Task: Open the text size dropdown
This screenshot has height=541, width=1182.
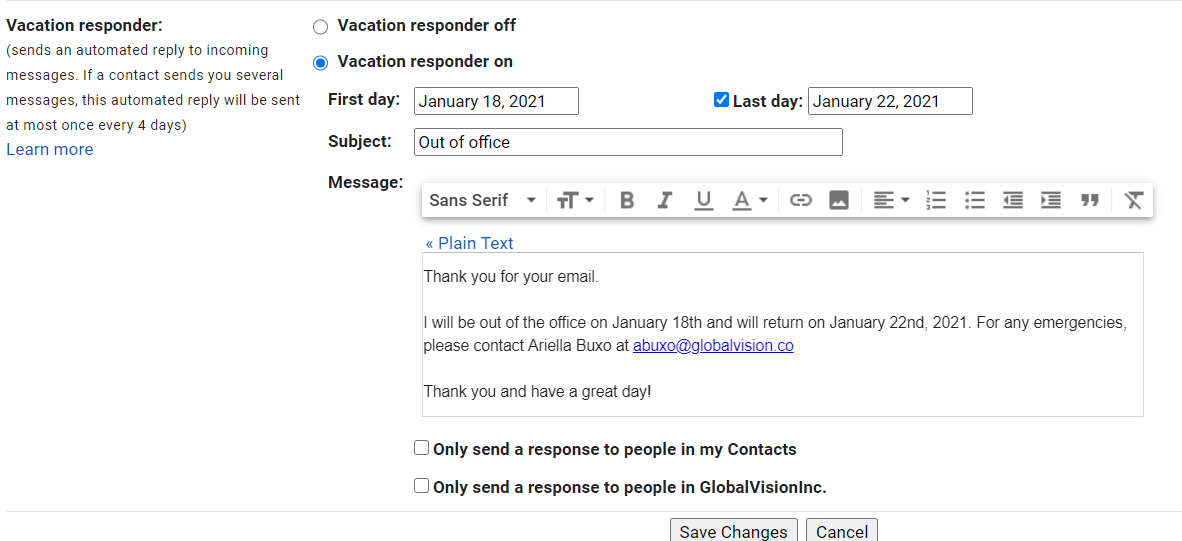Action: click(575, 200)
